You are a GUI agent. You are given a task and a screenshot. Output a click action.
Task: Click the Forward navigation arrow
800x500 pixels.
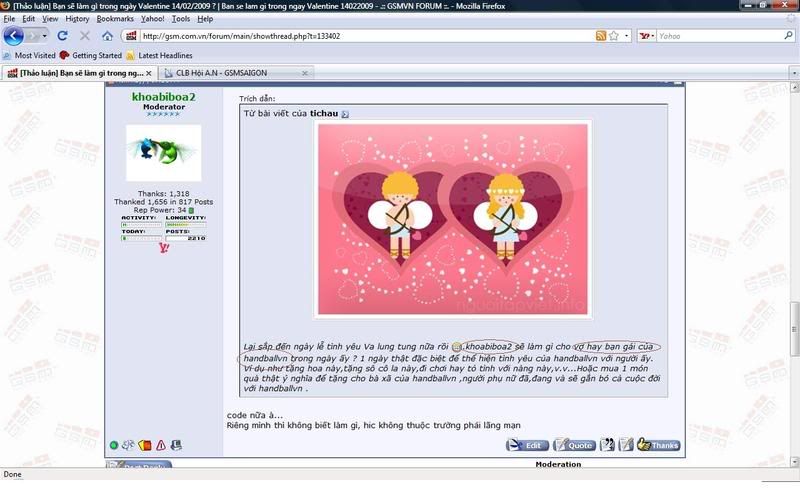33,36
